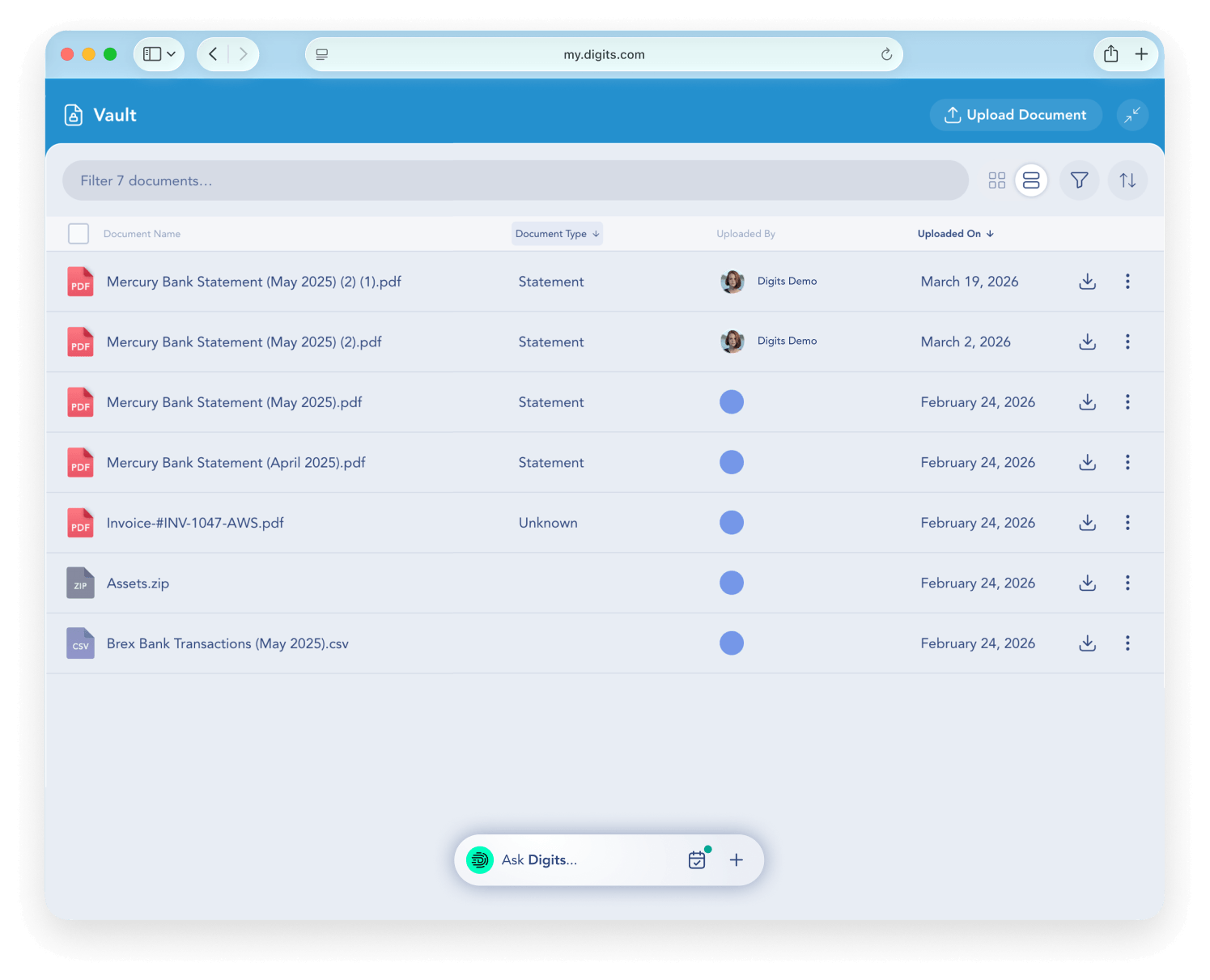Click the collapse view icon beside Upload Document
The width and height of the screenshot is (1210, 980).
pos(1131,115)
